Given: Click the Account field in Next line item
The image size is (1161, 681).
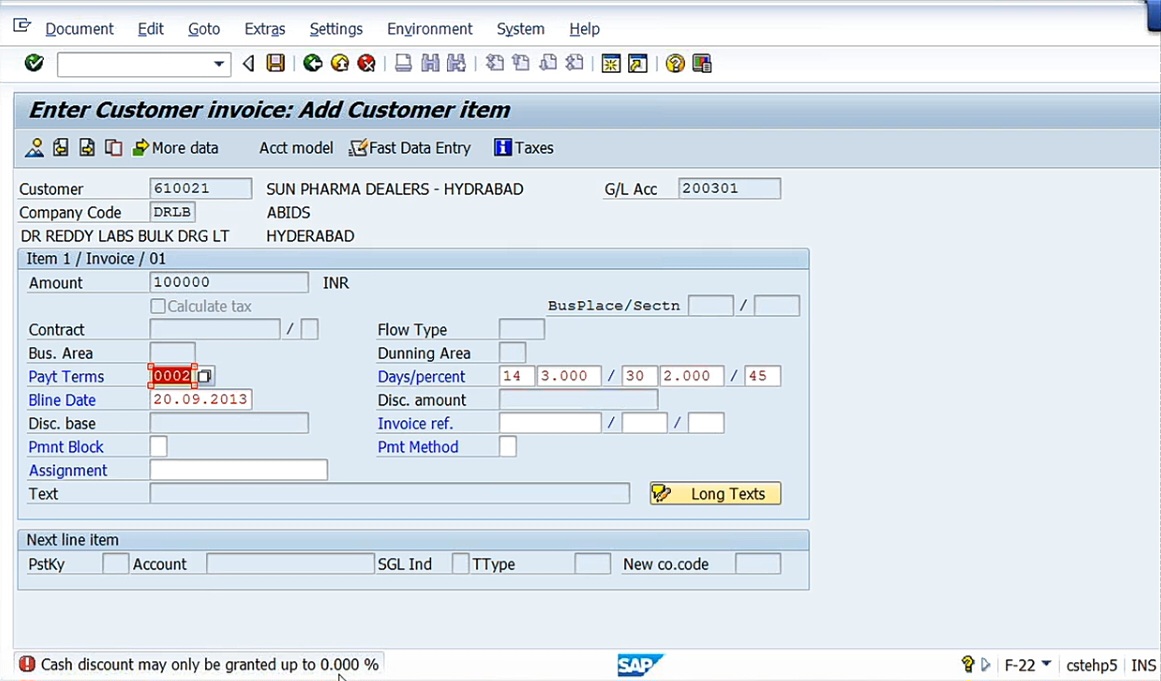Looking at the screenshot, I should point(290,564).
